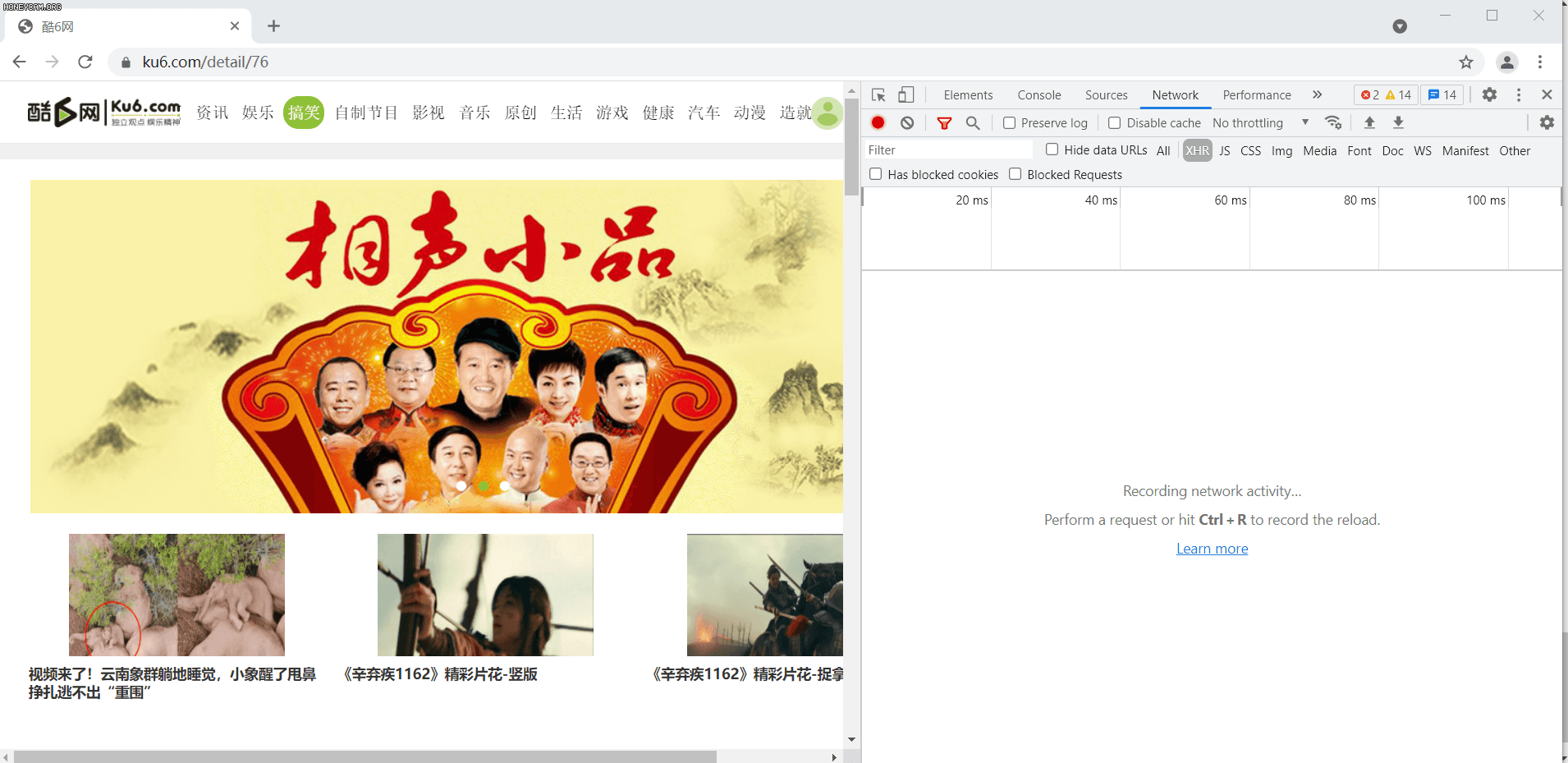Check the Disable cache option

[x=1115, y=122]
